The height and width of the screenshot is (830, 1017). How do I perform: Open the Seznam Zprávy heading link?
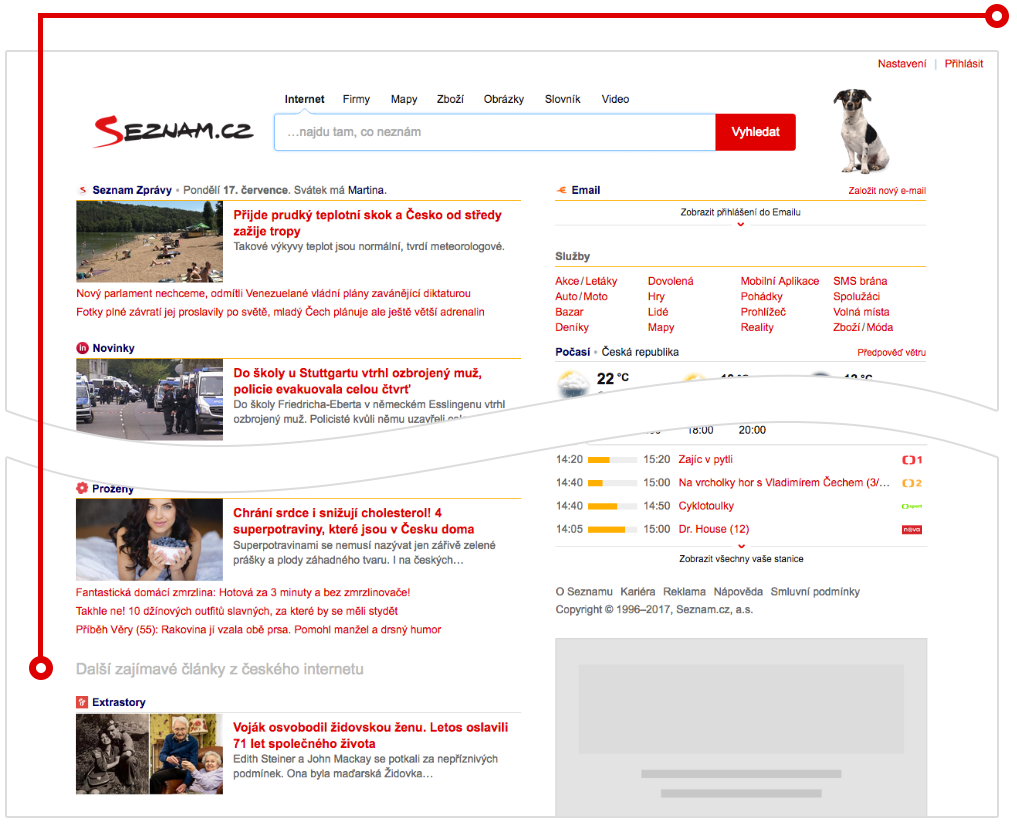[132, 190]
